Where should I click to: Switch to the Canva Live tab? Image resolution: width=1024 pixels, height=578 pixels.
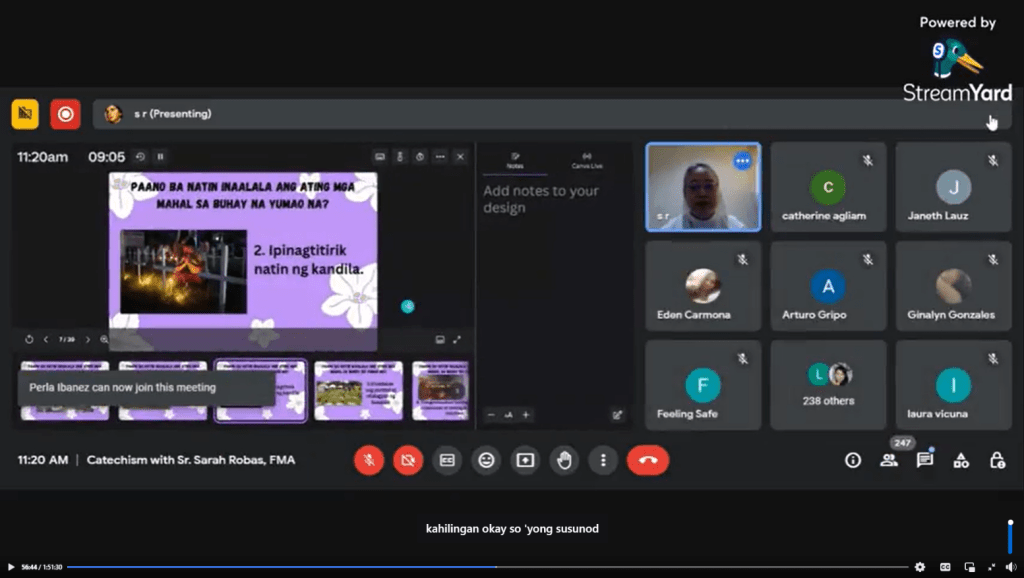coord(586,160)
